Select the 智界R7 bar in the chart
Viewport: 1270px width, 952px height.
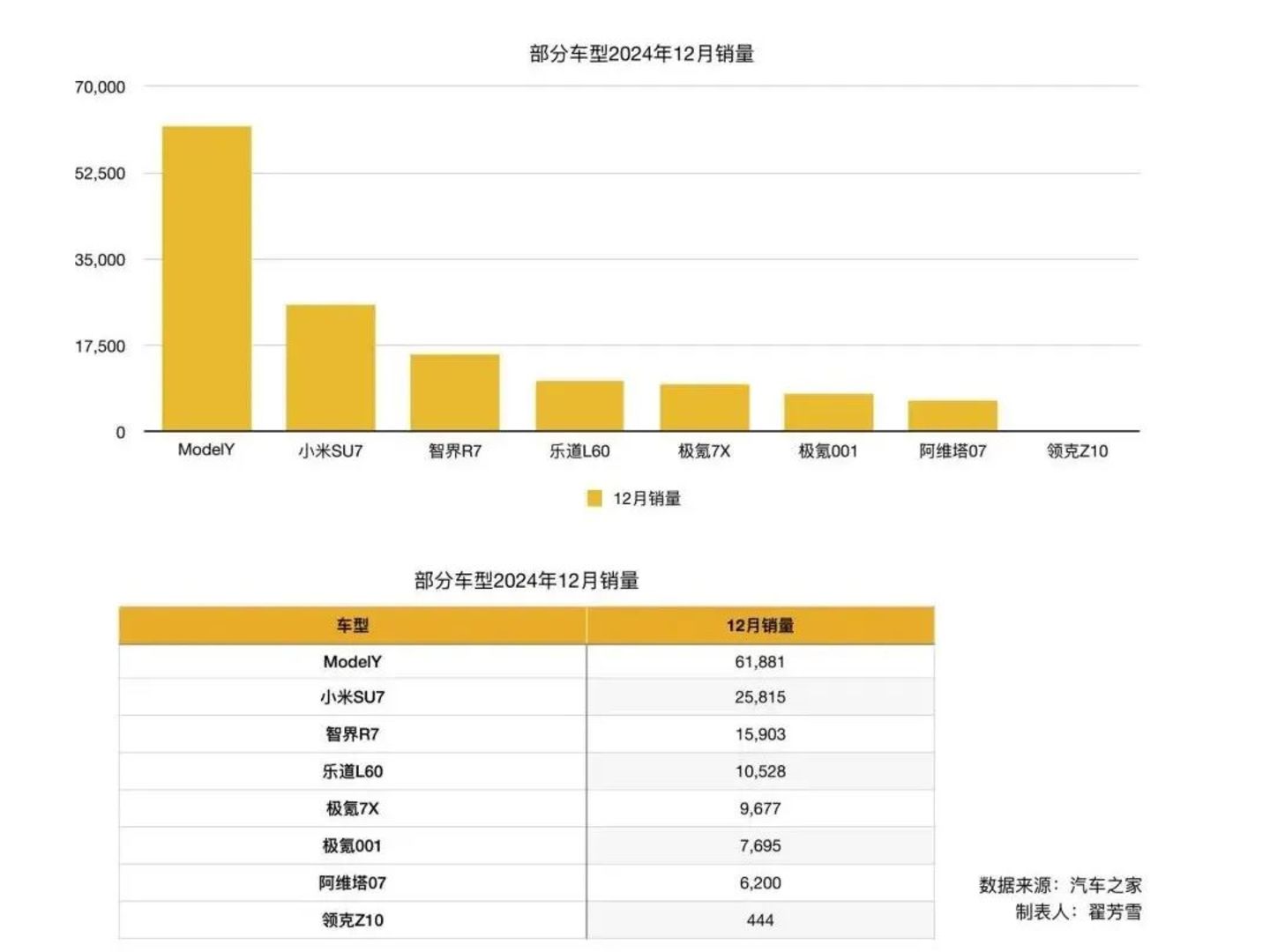(454, 392)
